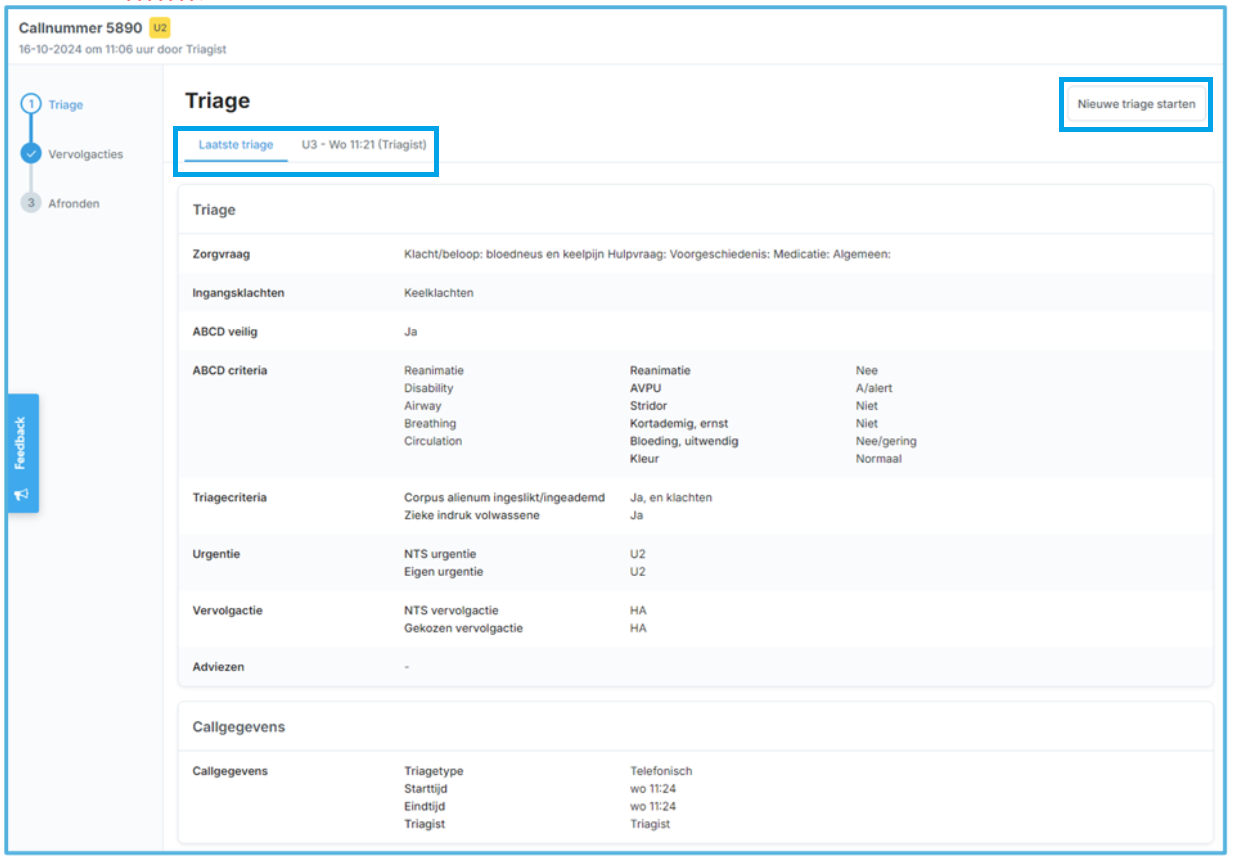This screenshot has width=1234, height=861.
Task: Open the Feedback side panel text
Action: (x=22, y=443)
